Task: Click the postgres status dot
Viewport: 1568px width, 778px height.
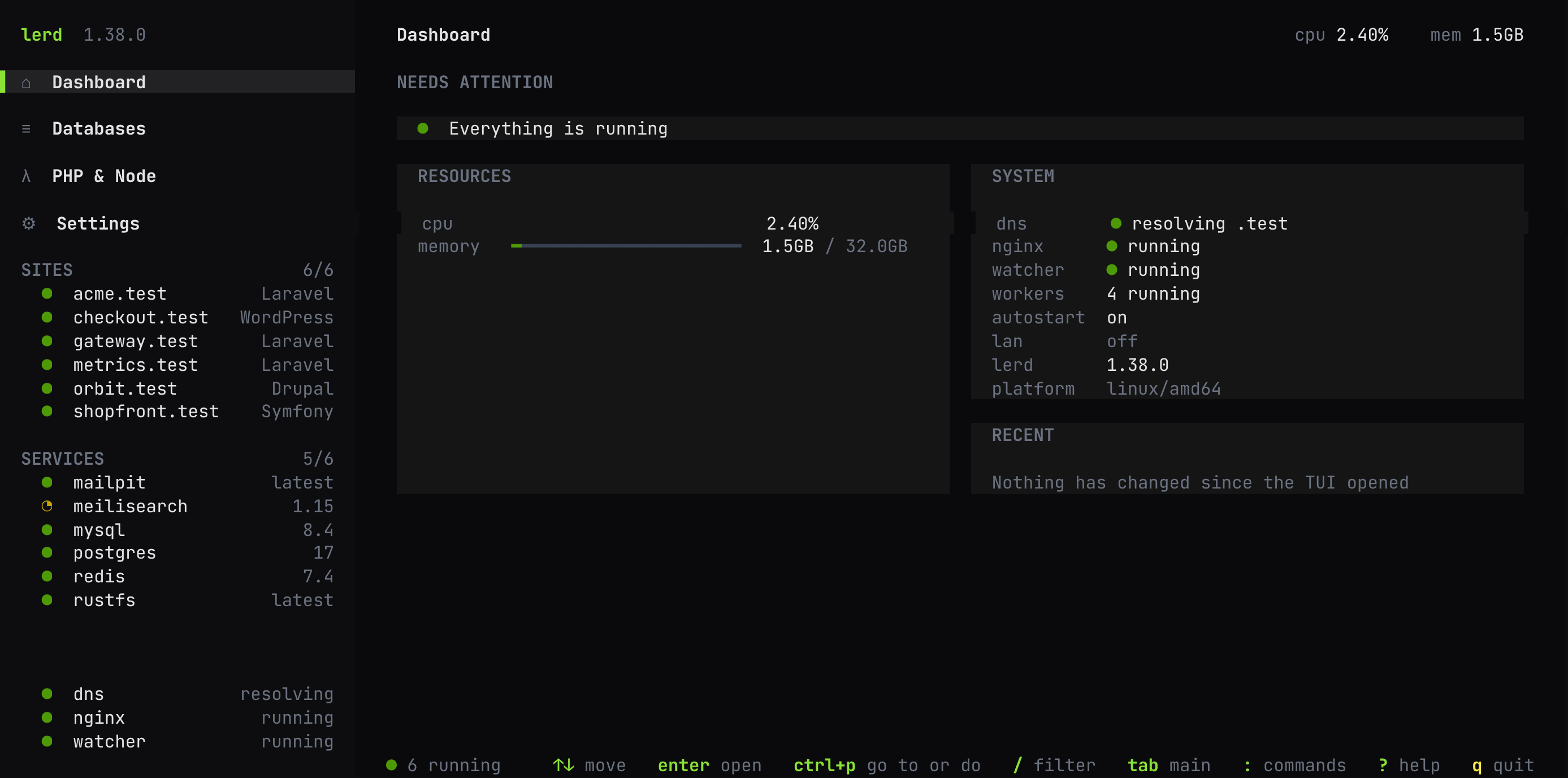Action: (47, 552)
